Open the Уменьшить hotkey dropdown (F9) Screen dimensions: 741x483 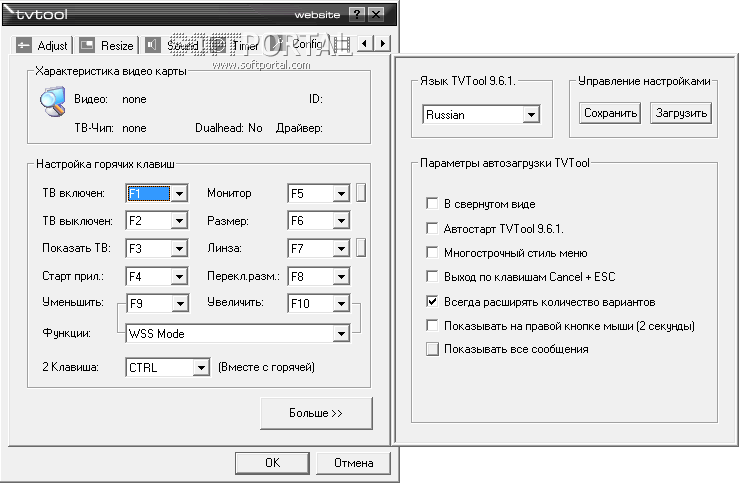(x=180, y=303)
